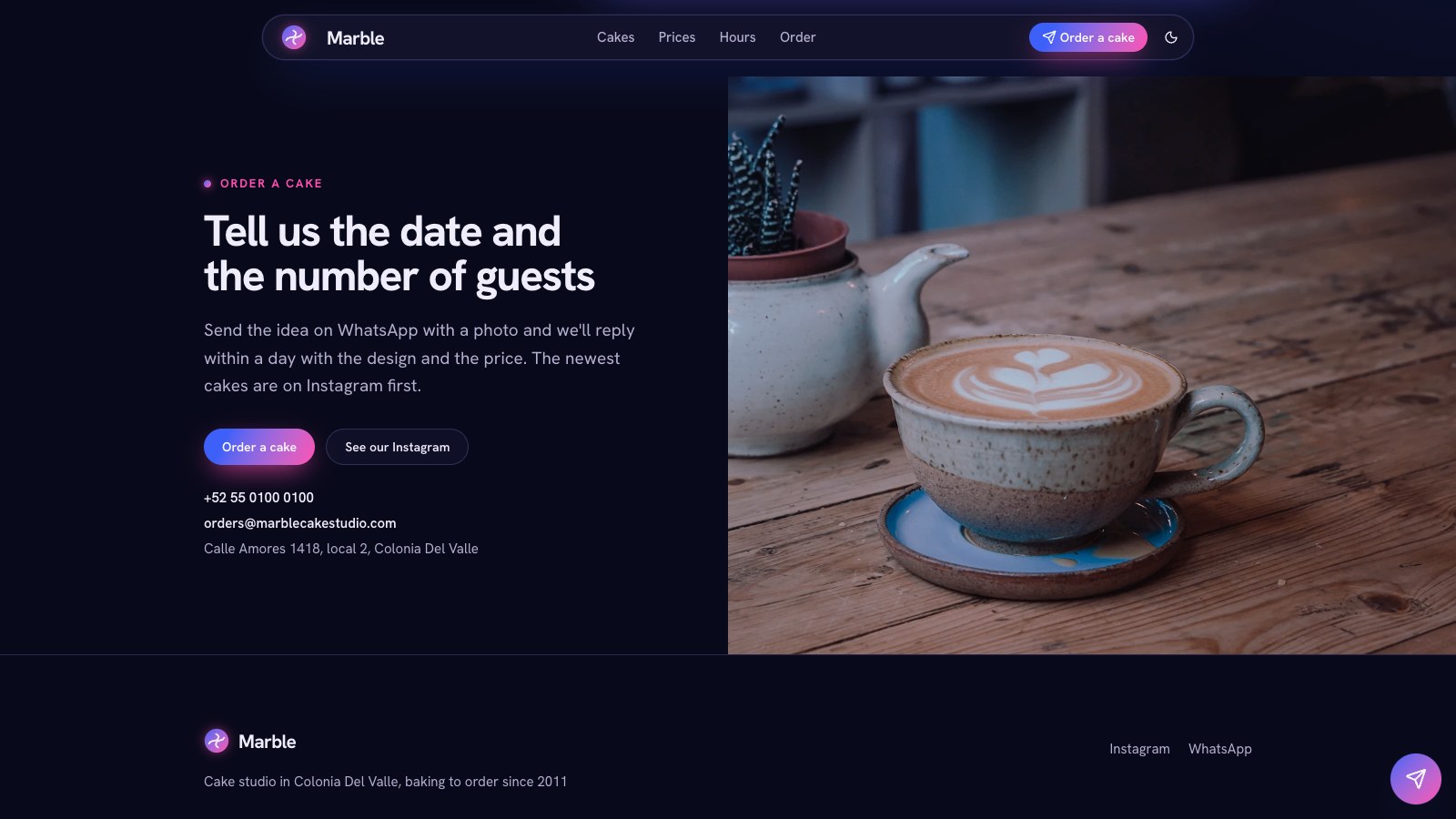1456x819 pixels.
Task: Click the Marble logo icon in navbar
Action: pos(294,37)
